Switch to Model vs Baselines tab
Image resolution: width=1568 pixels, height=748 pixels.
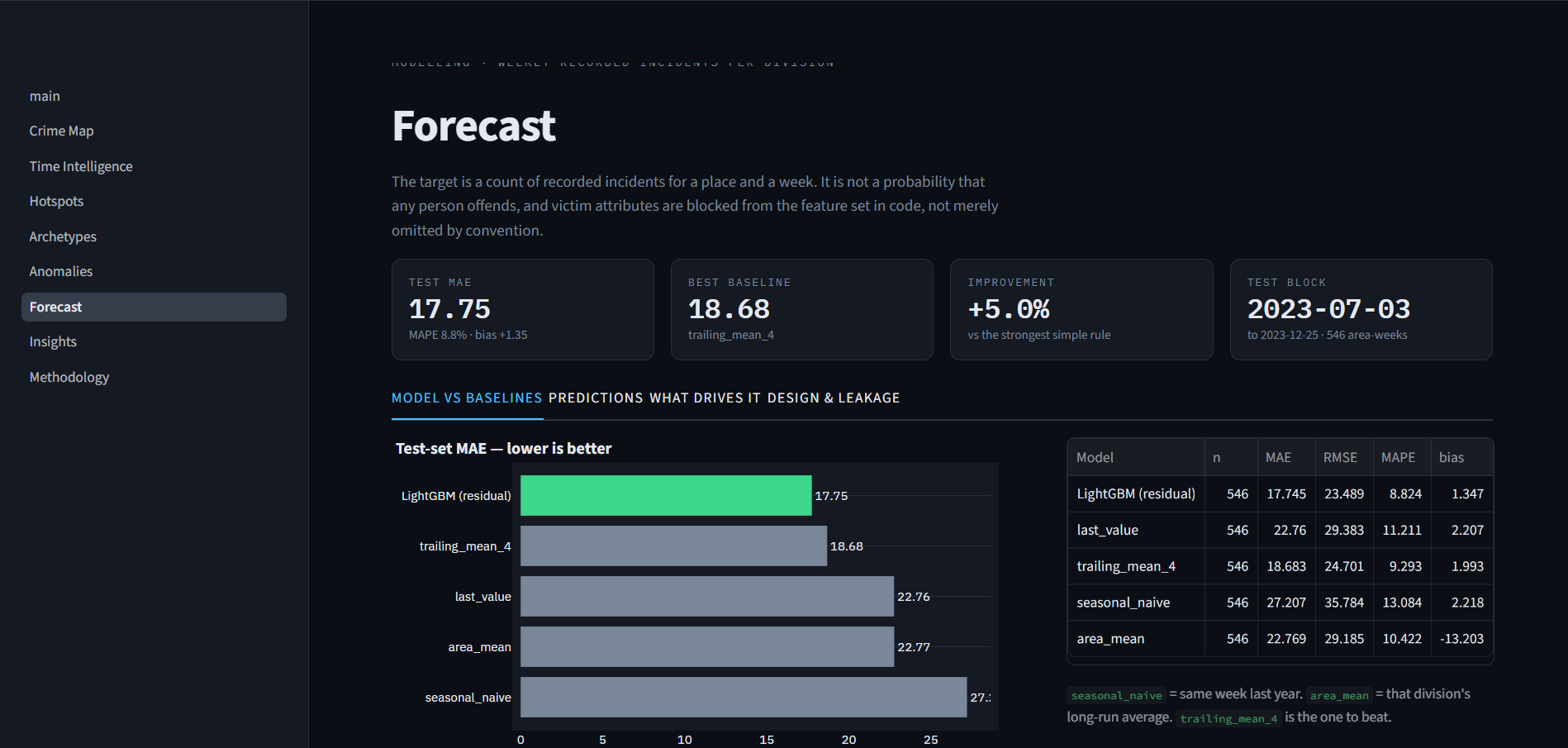467,398
